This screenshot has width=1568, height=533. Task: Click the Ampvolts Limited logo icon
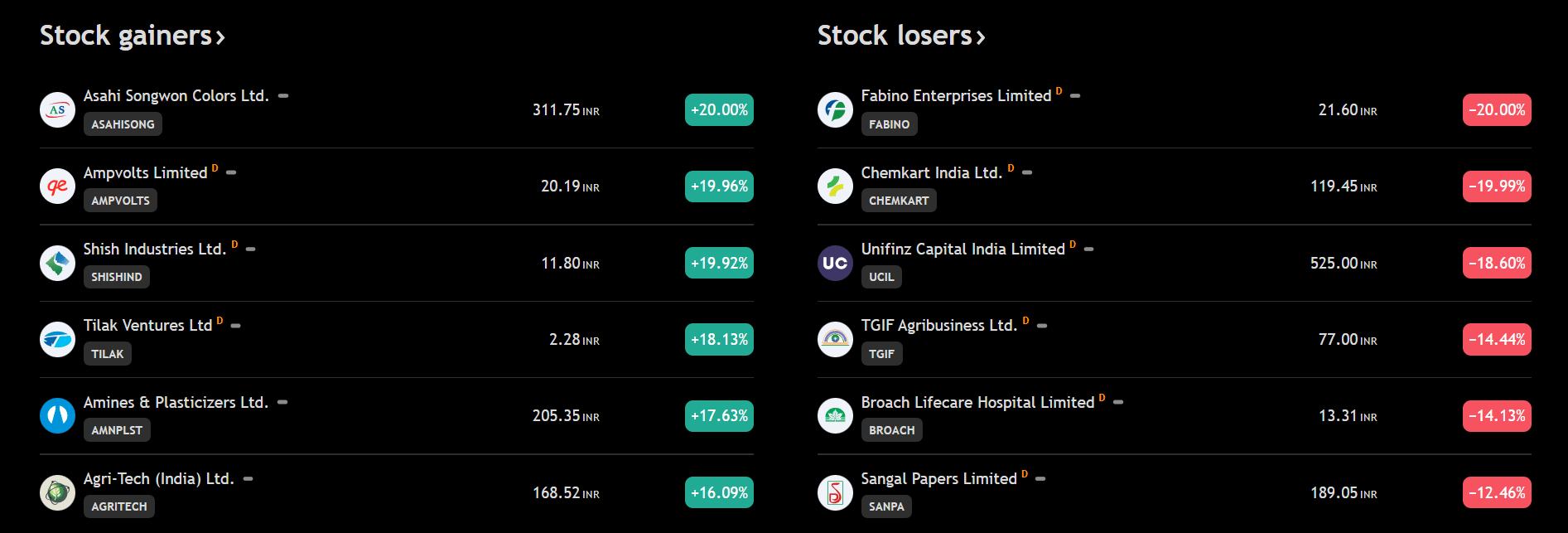point(57,186)
